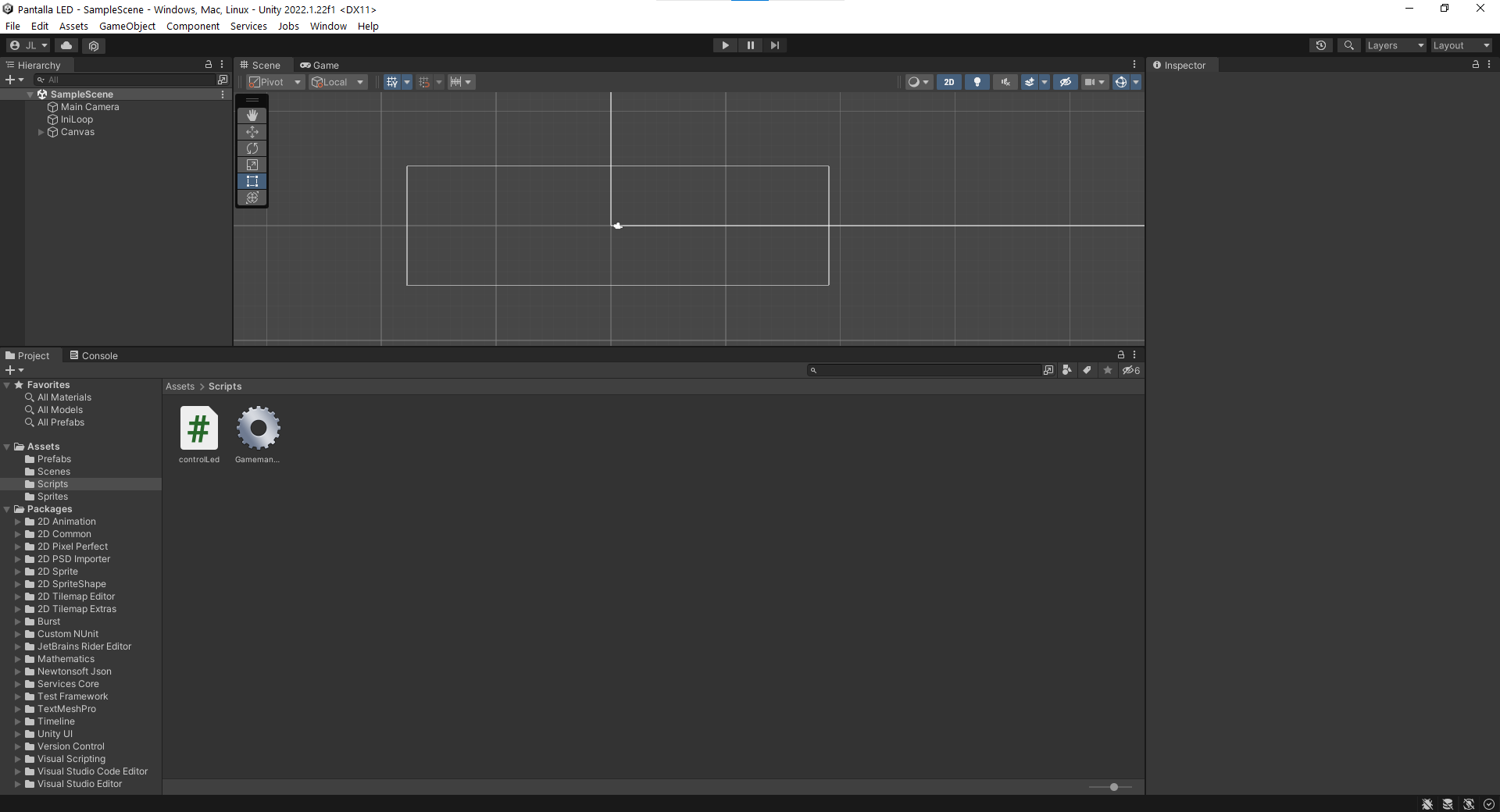This screenshot has height=812, width=1500.
Task: Click the Assets breadcrumb link
Action: [179, 386]
